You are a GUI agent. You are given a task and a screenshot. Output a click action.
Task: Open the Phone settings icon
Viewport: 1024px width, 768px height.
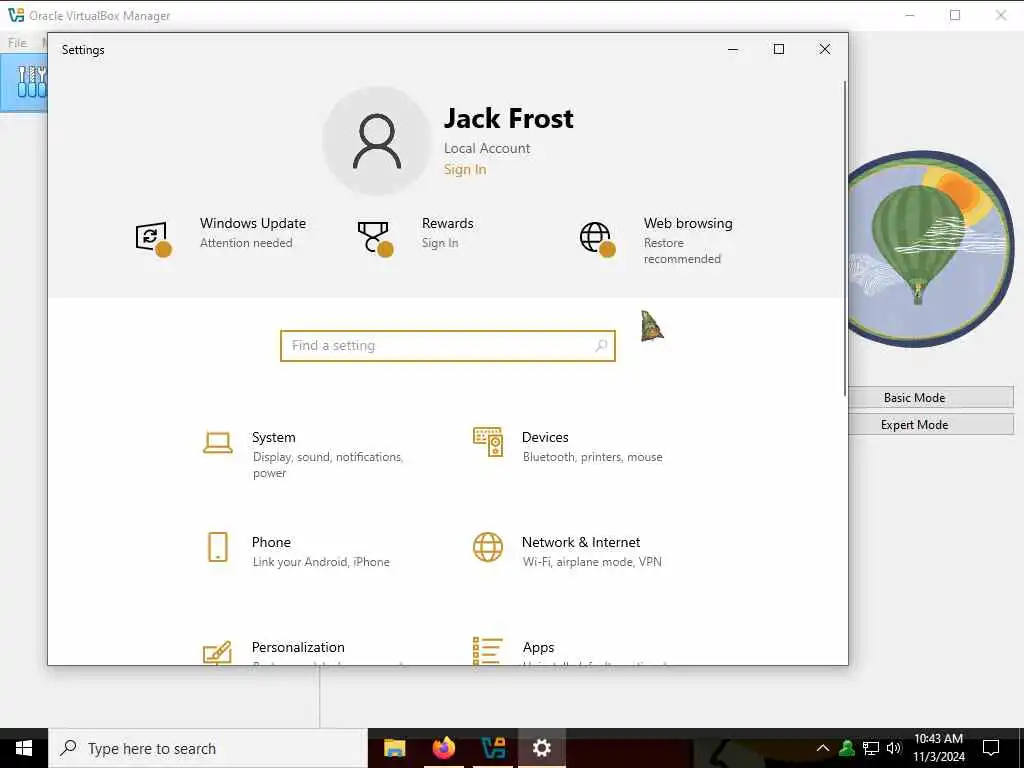point(217,547)
